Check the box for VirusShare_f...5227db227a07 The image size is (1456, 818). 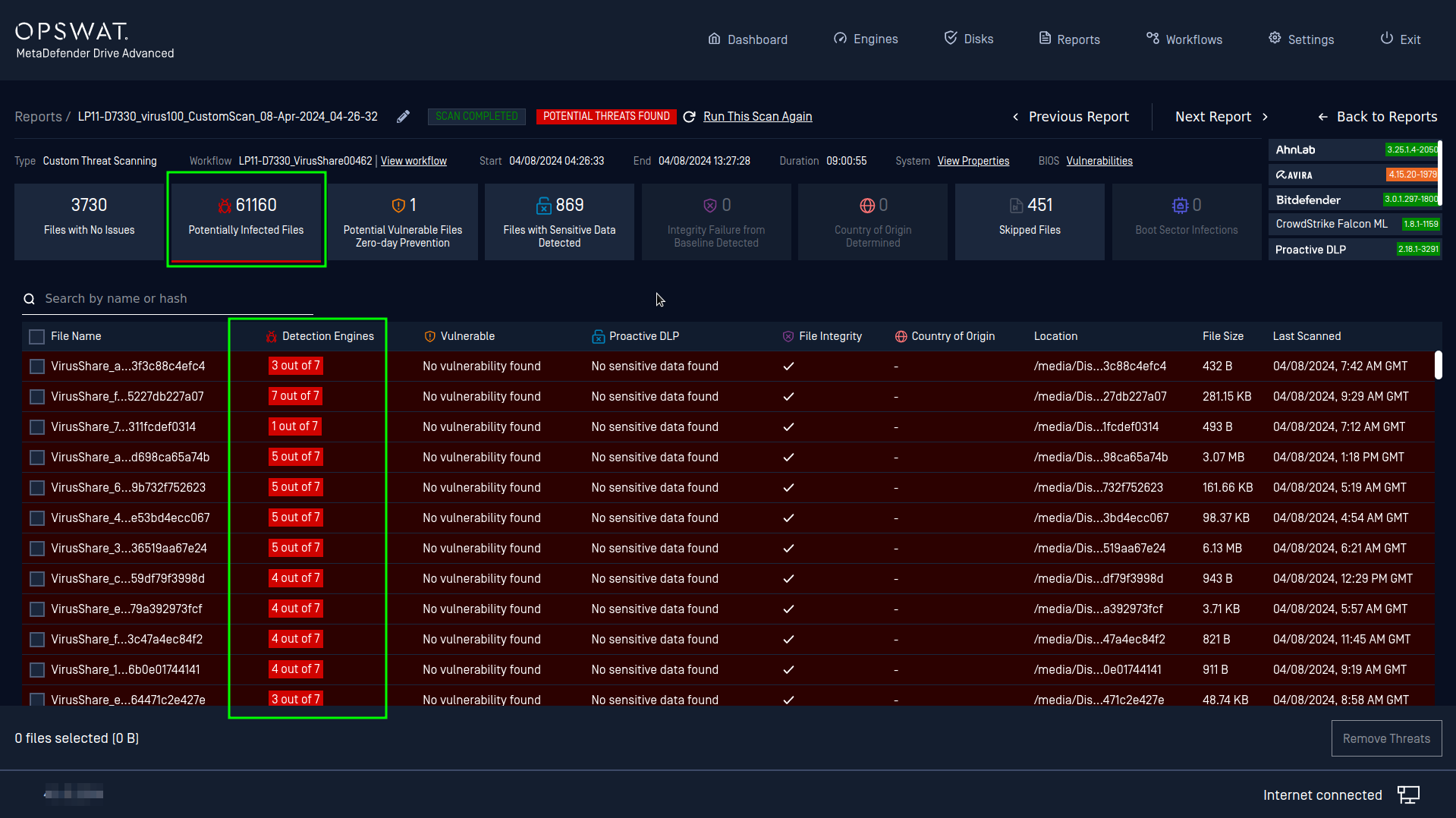tap(36, 397)
